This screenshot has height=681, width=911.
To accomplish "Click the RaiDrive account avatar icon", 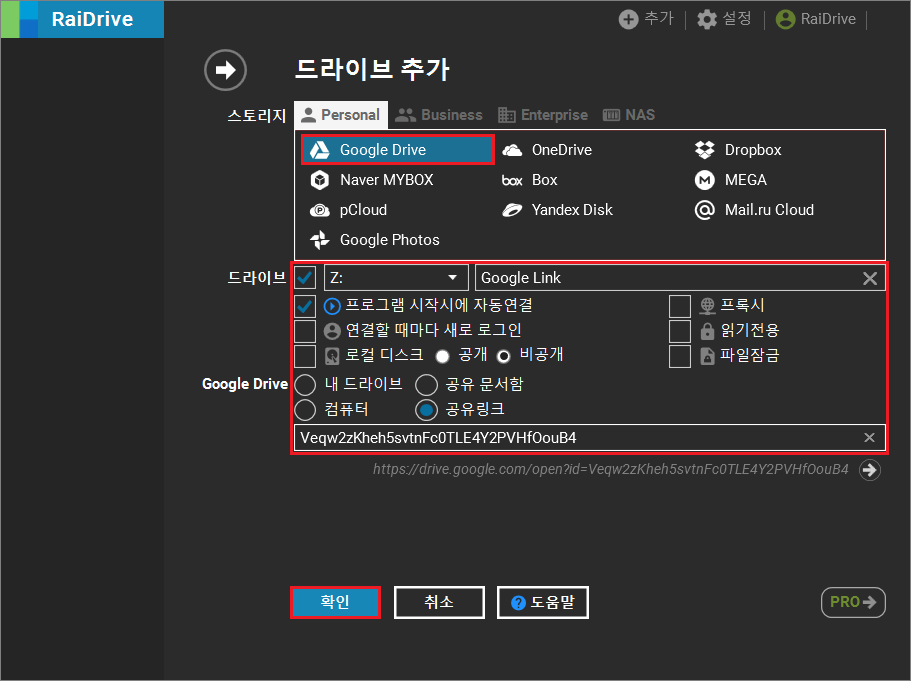I will point(785,19).
